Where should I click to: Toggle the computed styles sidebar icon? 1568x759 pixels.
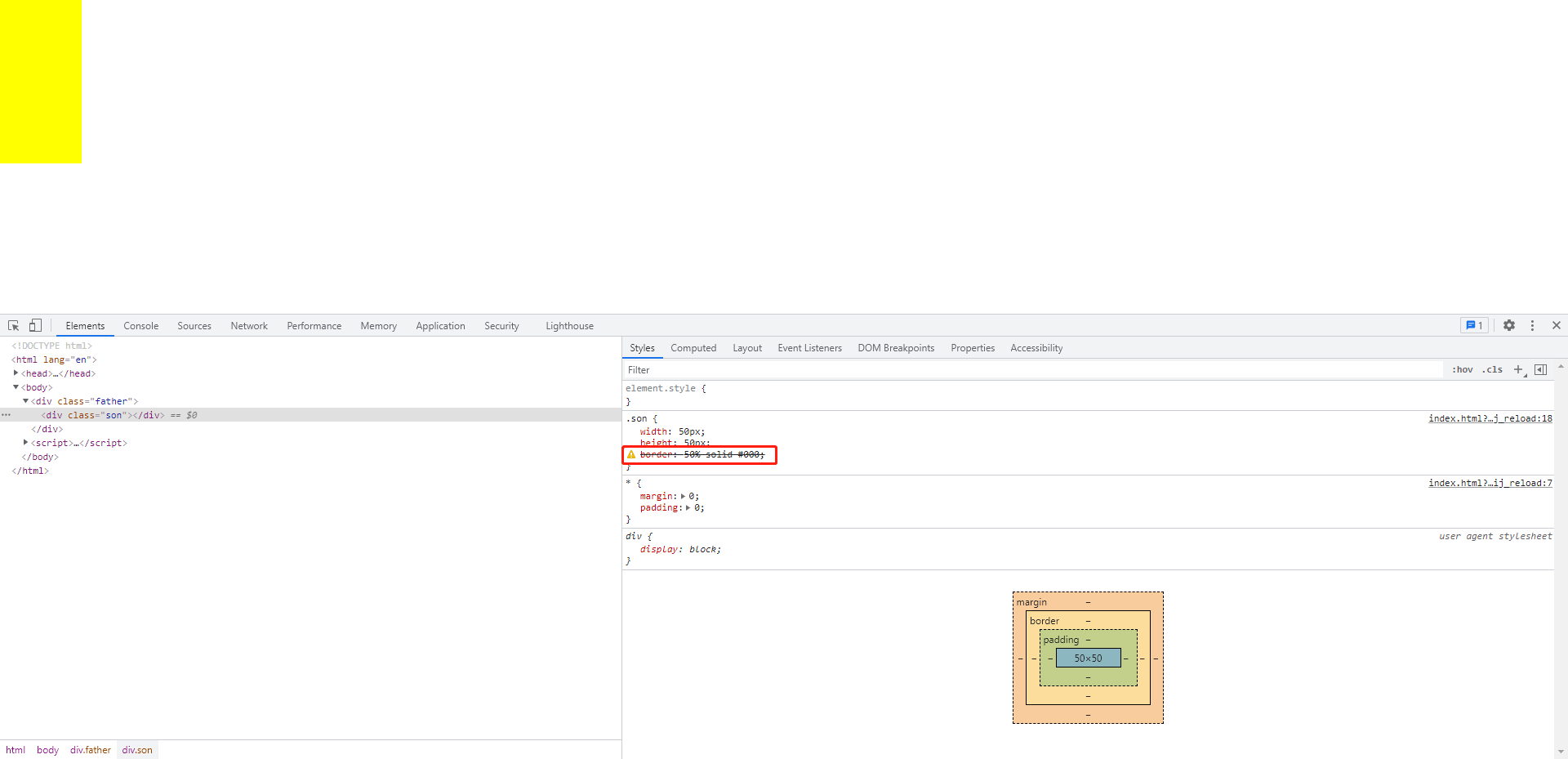click(1541, 370)
